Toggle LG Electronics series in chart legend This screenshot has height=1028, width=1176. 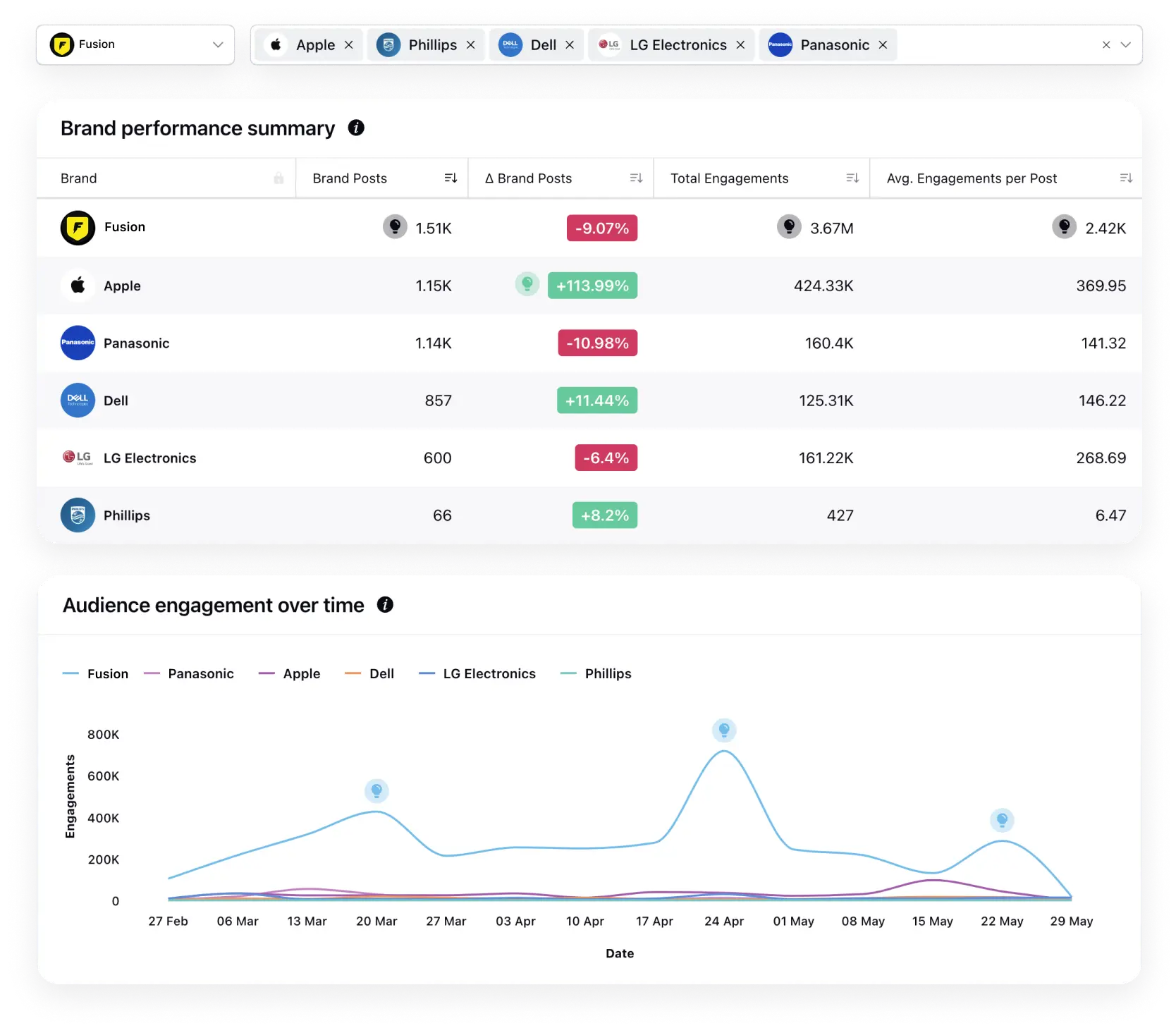tap(477, 674)
